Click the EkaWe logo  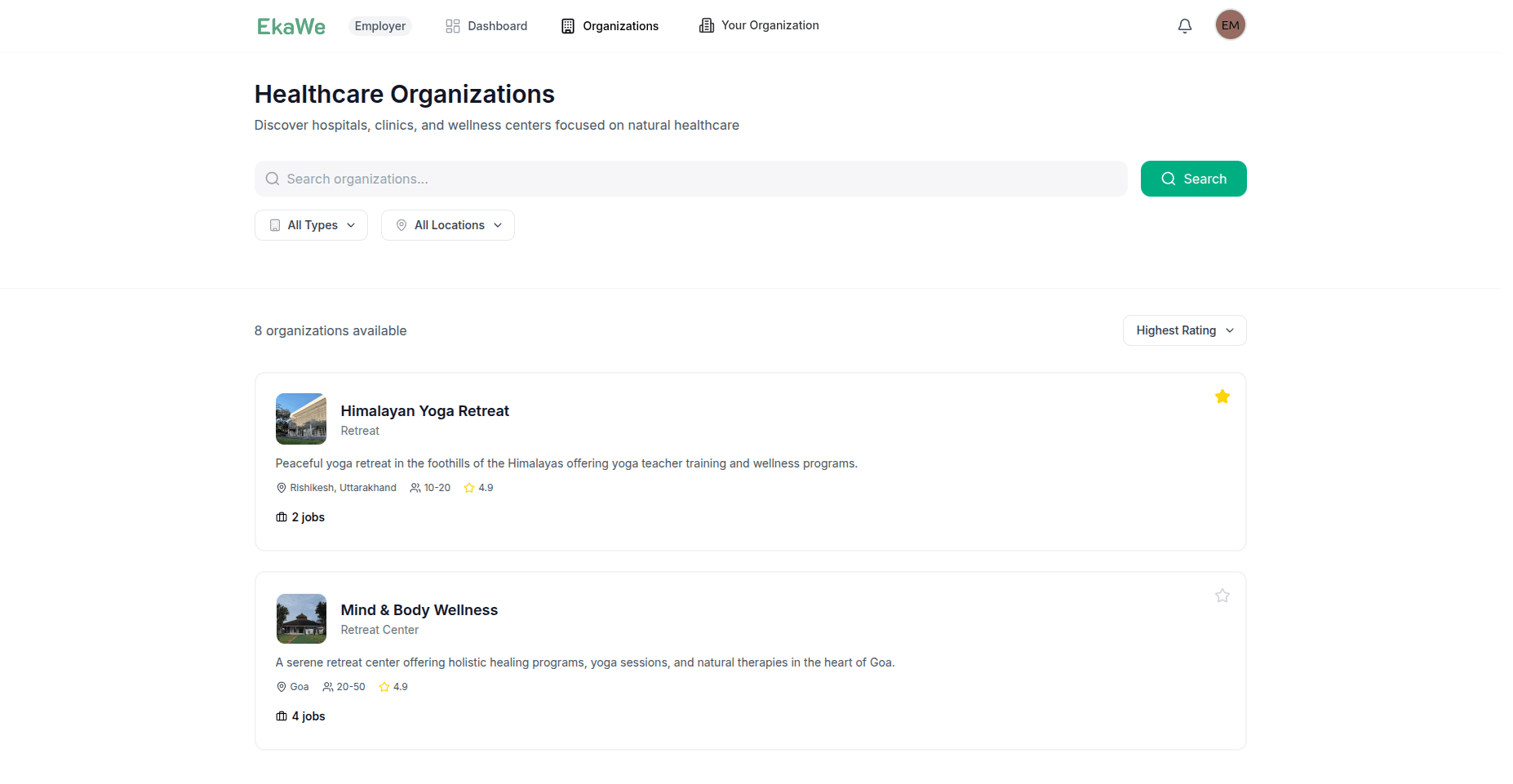[x=291, y=25]
